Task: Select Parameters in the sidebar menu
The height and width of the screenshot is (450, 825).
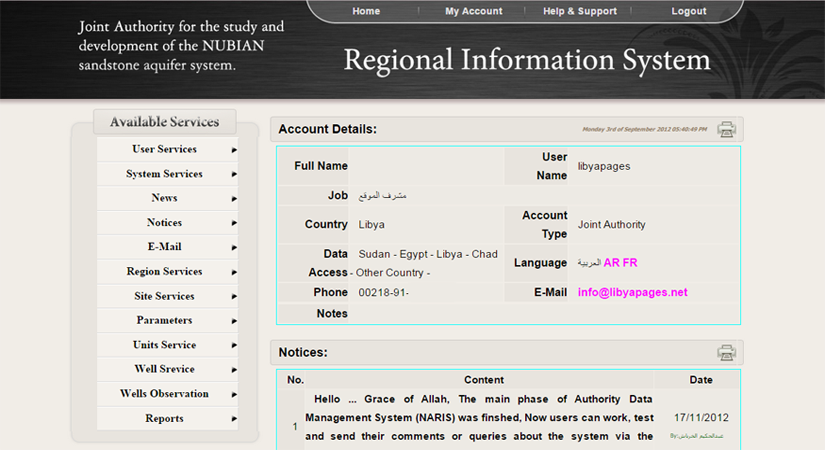Action: 165,321
